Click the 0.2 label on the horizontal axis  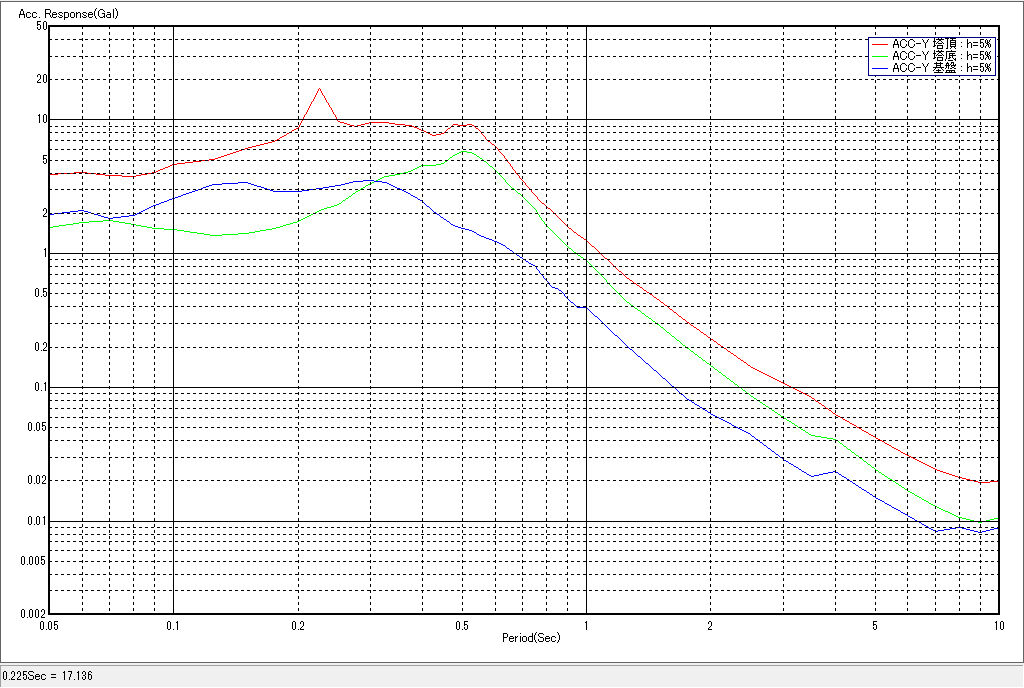[298, 625]
